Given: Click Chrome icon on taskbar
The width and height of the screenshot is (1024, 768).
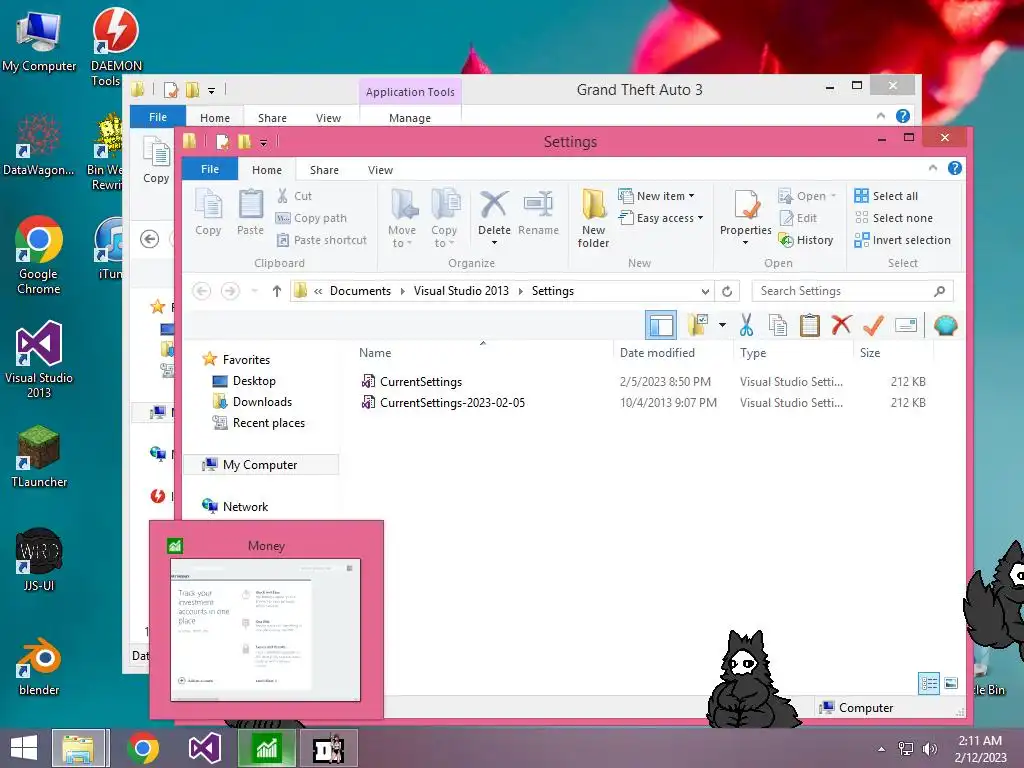Looking at the screenshot, I should pyautogui.click(x=142, y=748).
